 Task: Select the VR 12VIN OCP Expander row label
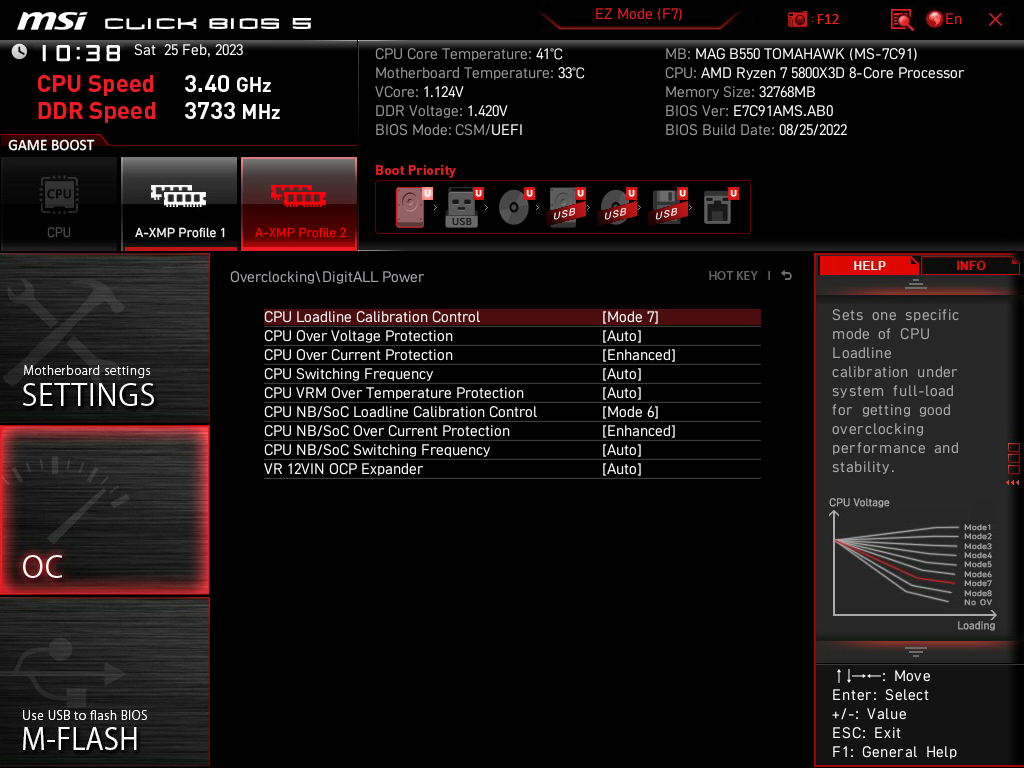tap(343, 468)
